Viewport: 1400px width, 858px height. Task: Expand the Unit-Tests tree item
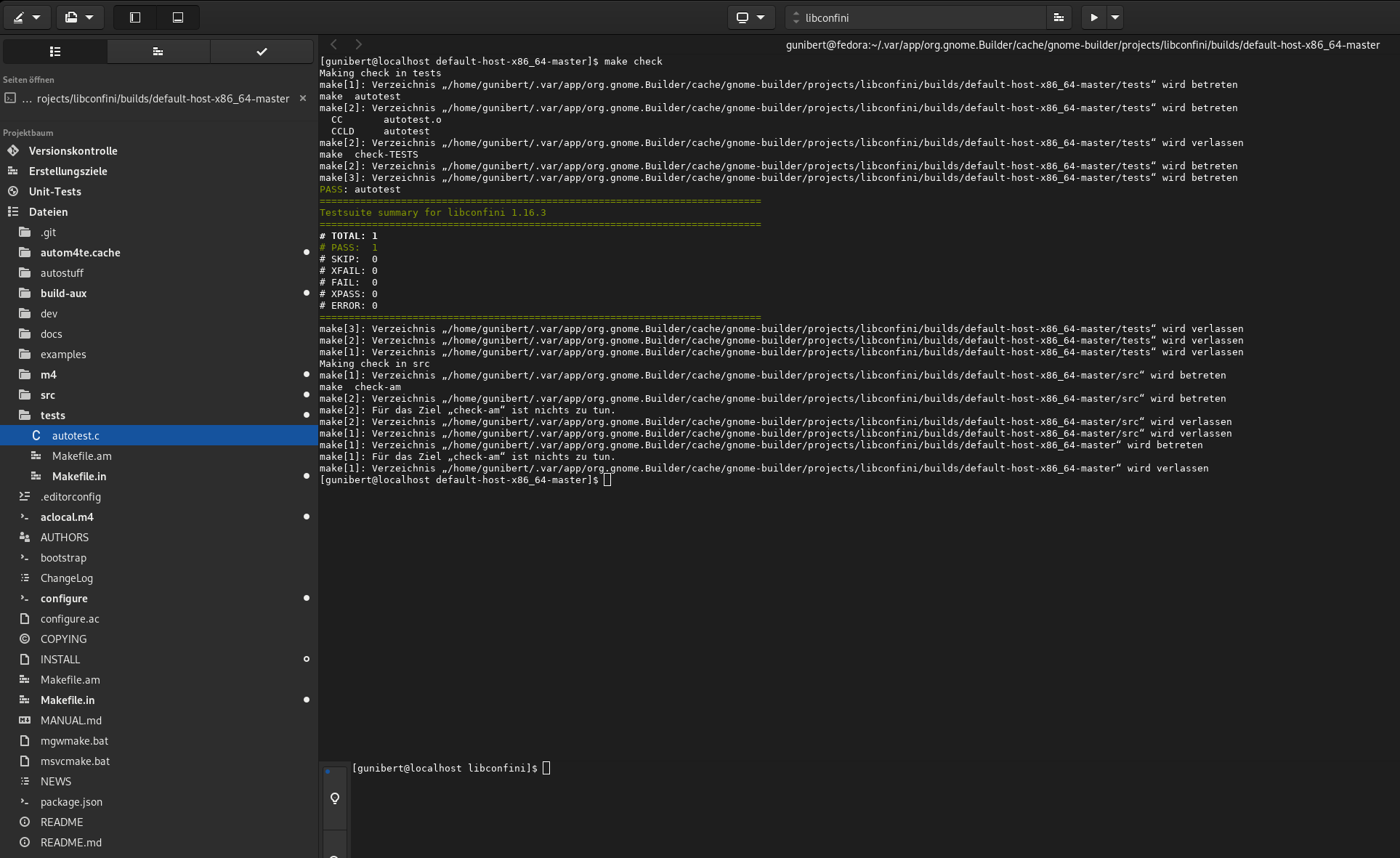(55, 191)
